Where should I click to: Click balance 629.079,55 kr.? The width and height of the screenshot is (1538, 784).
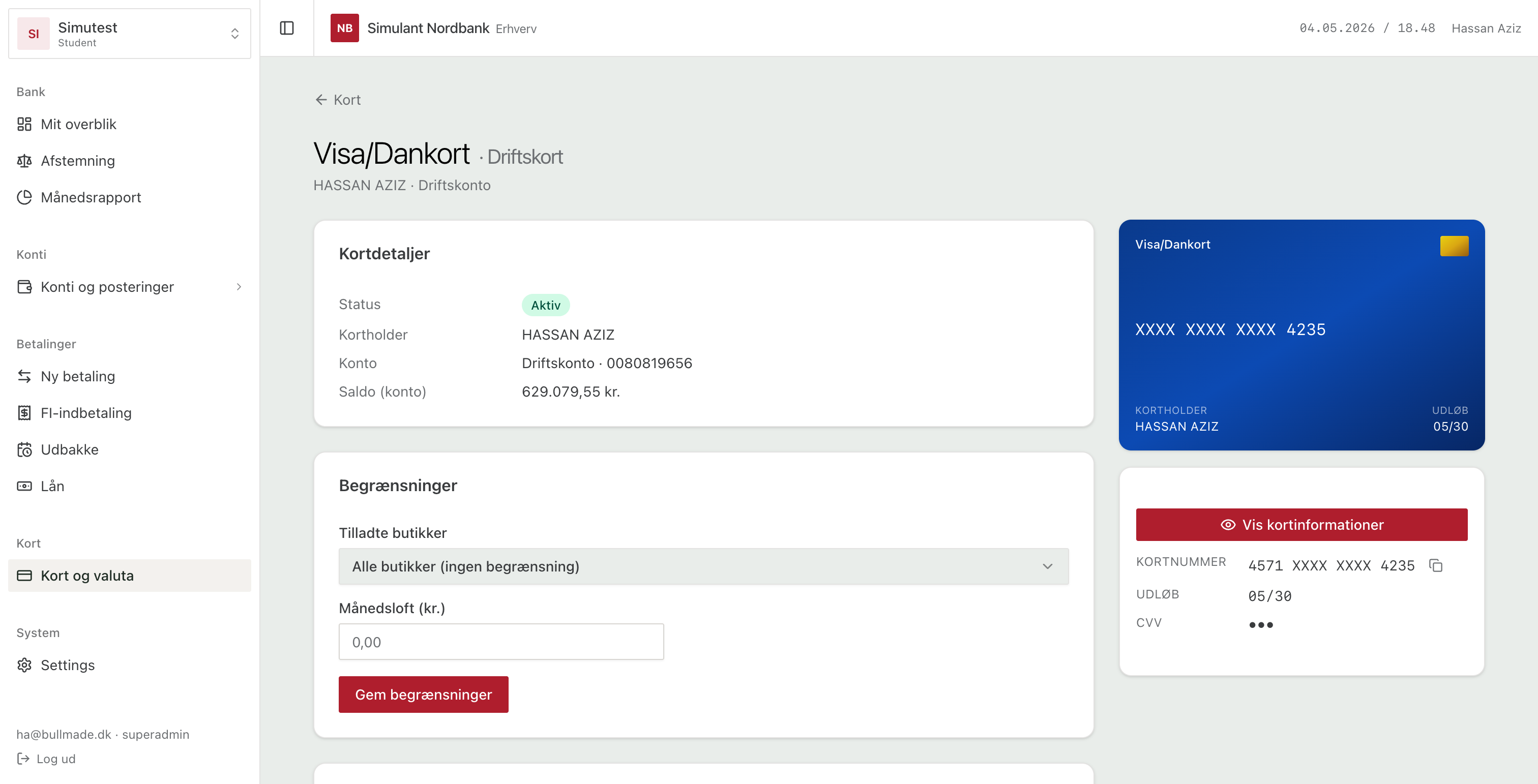pos(571,391)
